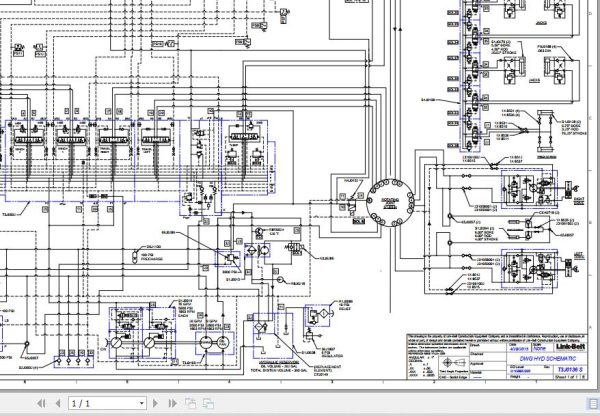Toggle the page layout icon at bottom right

tap(593, 403)
